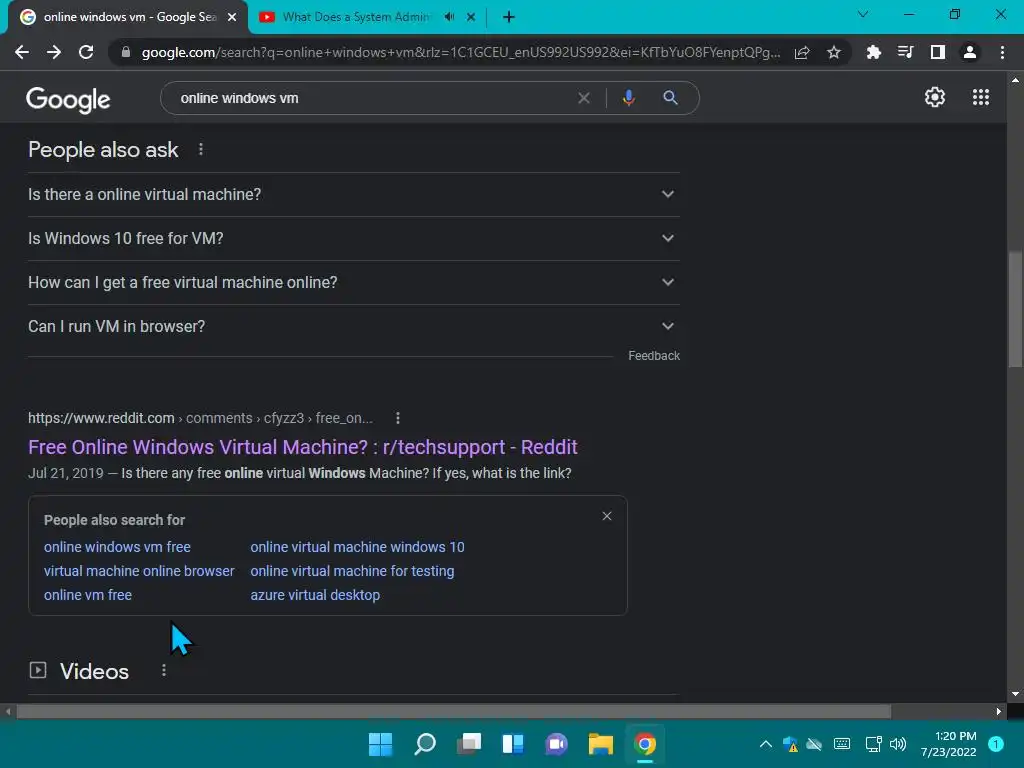Open File Explorer from the taskbar
This screenshot has width=1024, height=768.
[601, 744]
